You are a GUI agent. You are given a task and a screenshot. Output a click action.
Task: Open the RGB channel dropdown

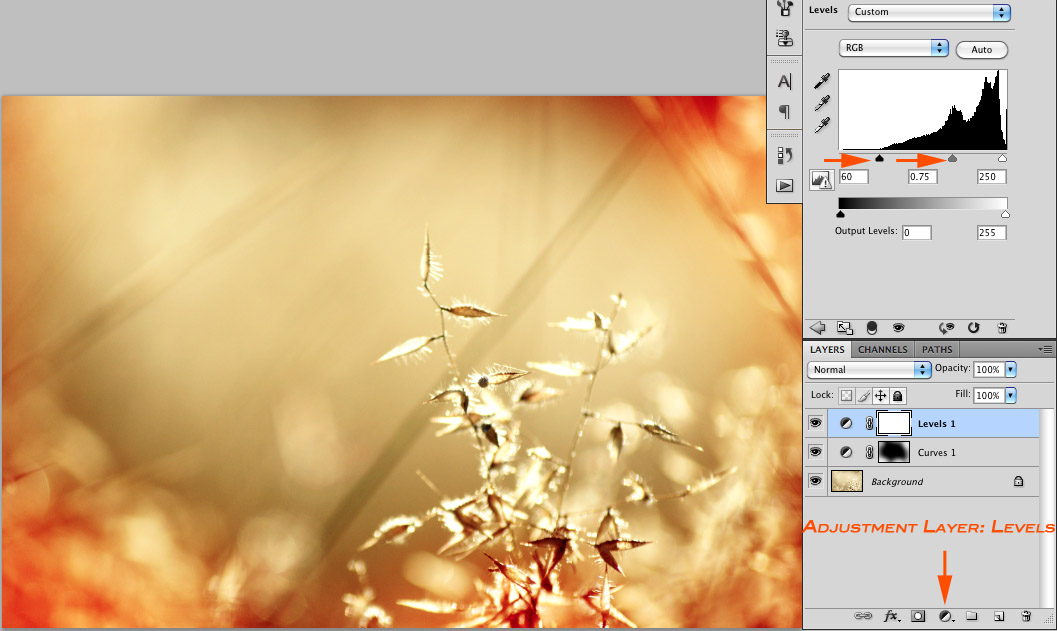point(893,48)
